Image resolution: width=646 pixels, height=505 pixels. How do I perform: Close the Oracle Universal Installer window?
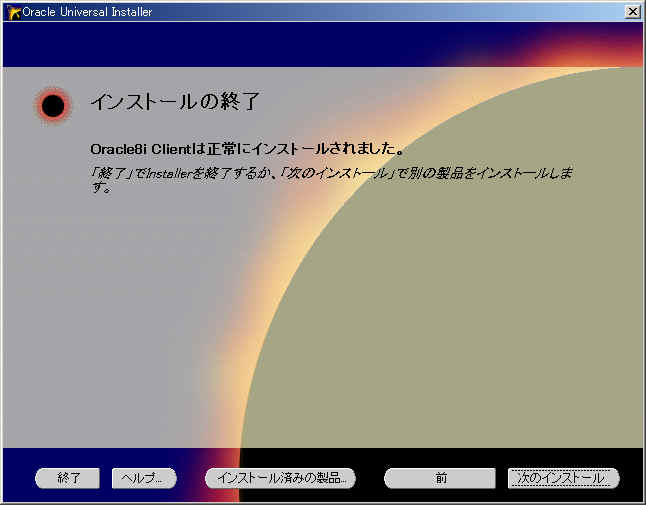click(632, 12)
